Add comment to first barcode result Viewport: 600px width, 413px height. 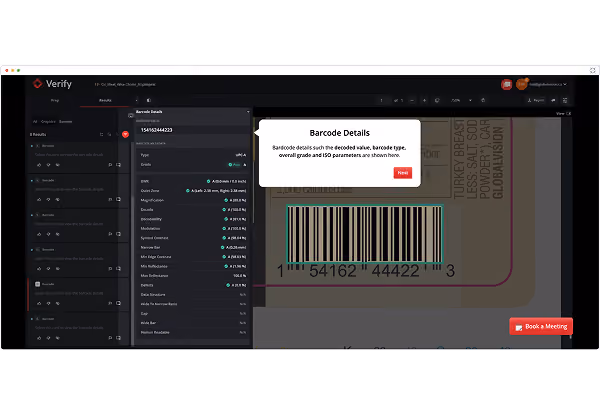[x=119, y=165]
